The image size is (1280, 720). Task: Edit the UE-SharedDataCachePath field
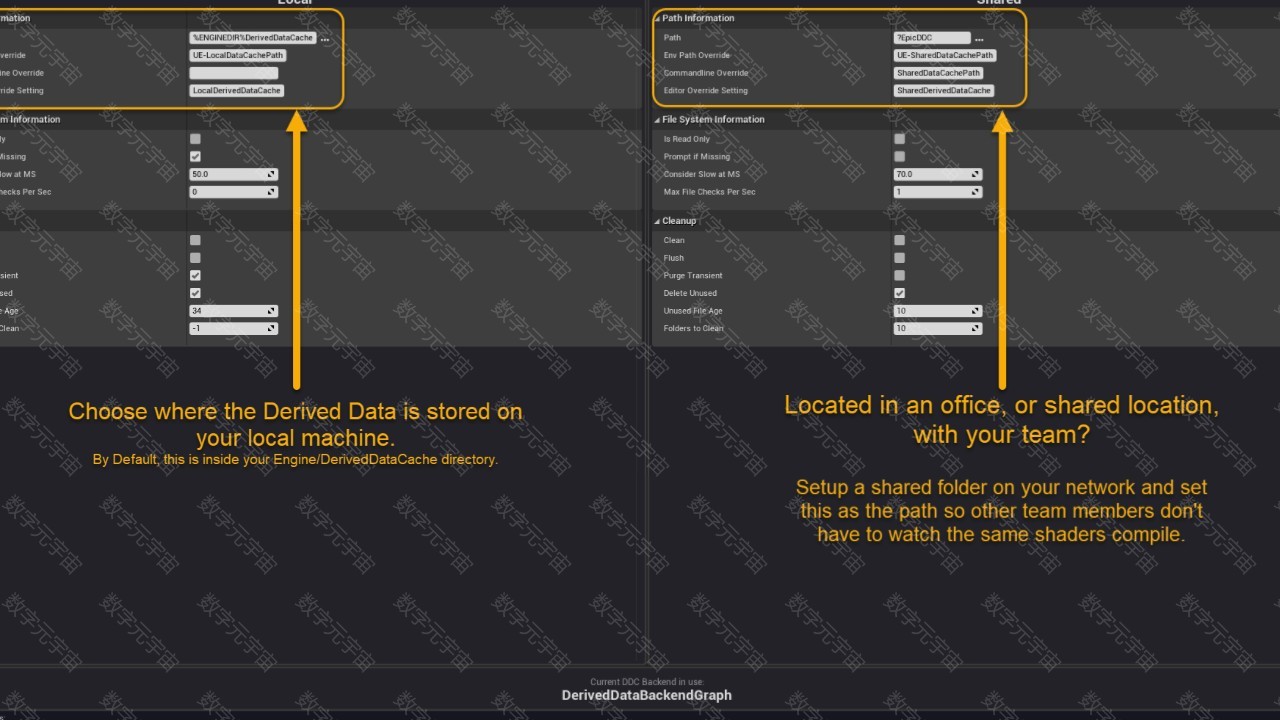945,55
